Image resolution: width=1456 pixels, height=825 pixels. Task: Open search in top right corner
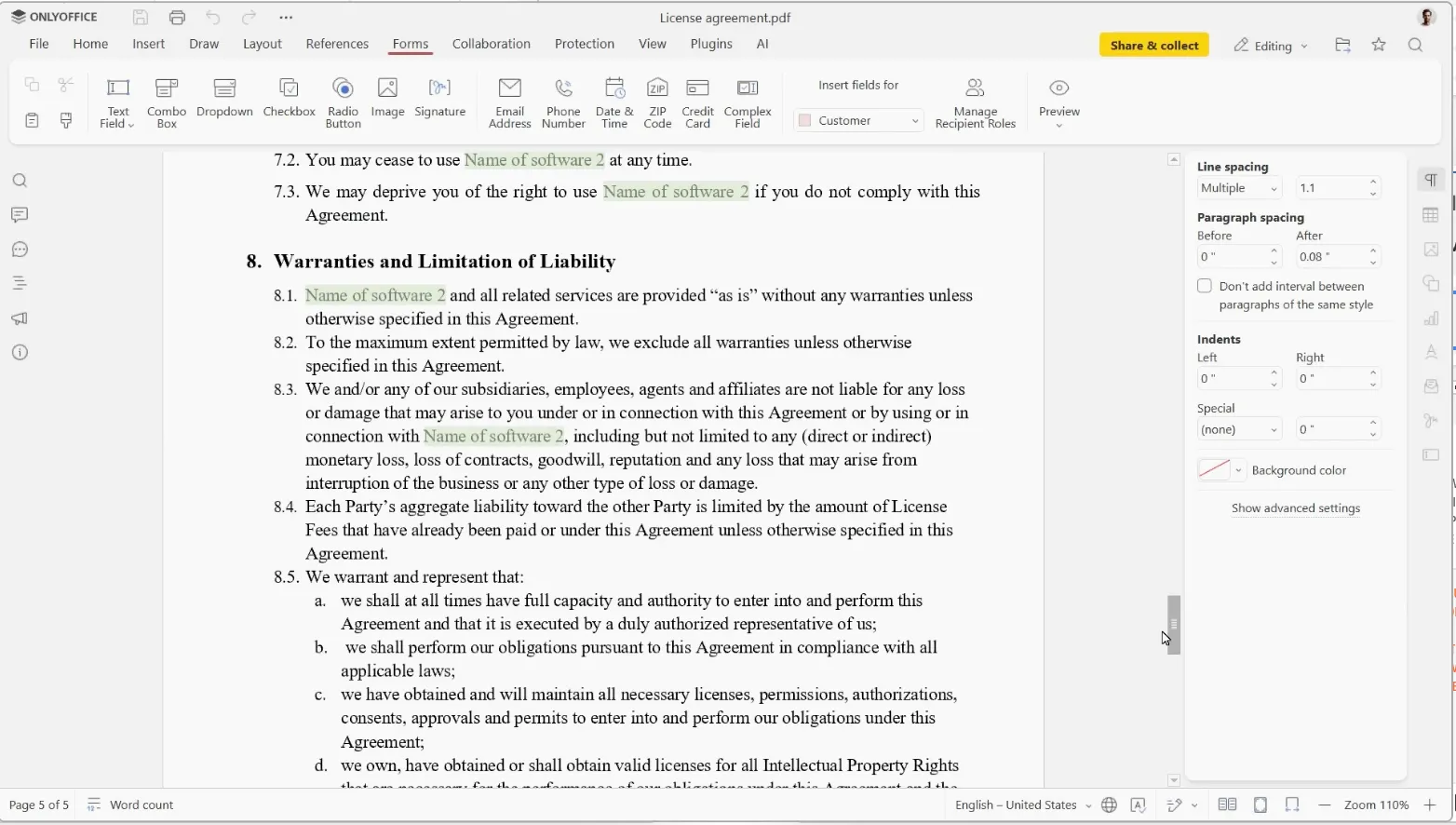tap(1415, 45)
